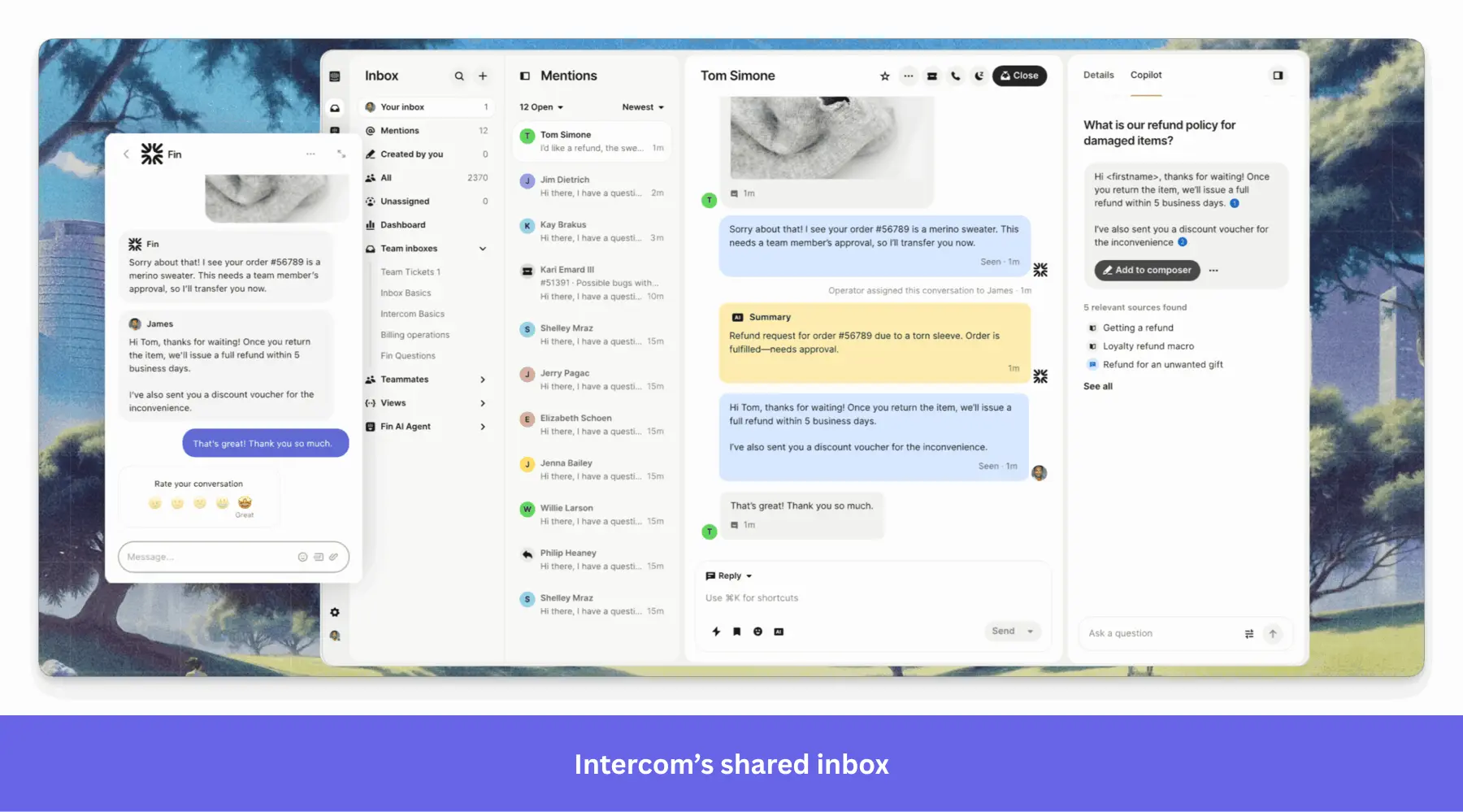Open the 12 Open filter dropdown
The width and height of the screenshot is (1463, 812).
pyautogui.click(x=540, y=106)
